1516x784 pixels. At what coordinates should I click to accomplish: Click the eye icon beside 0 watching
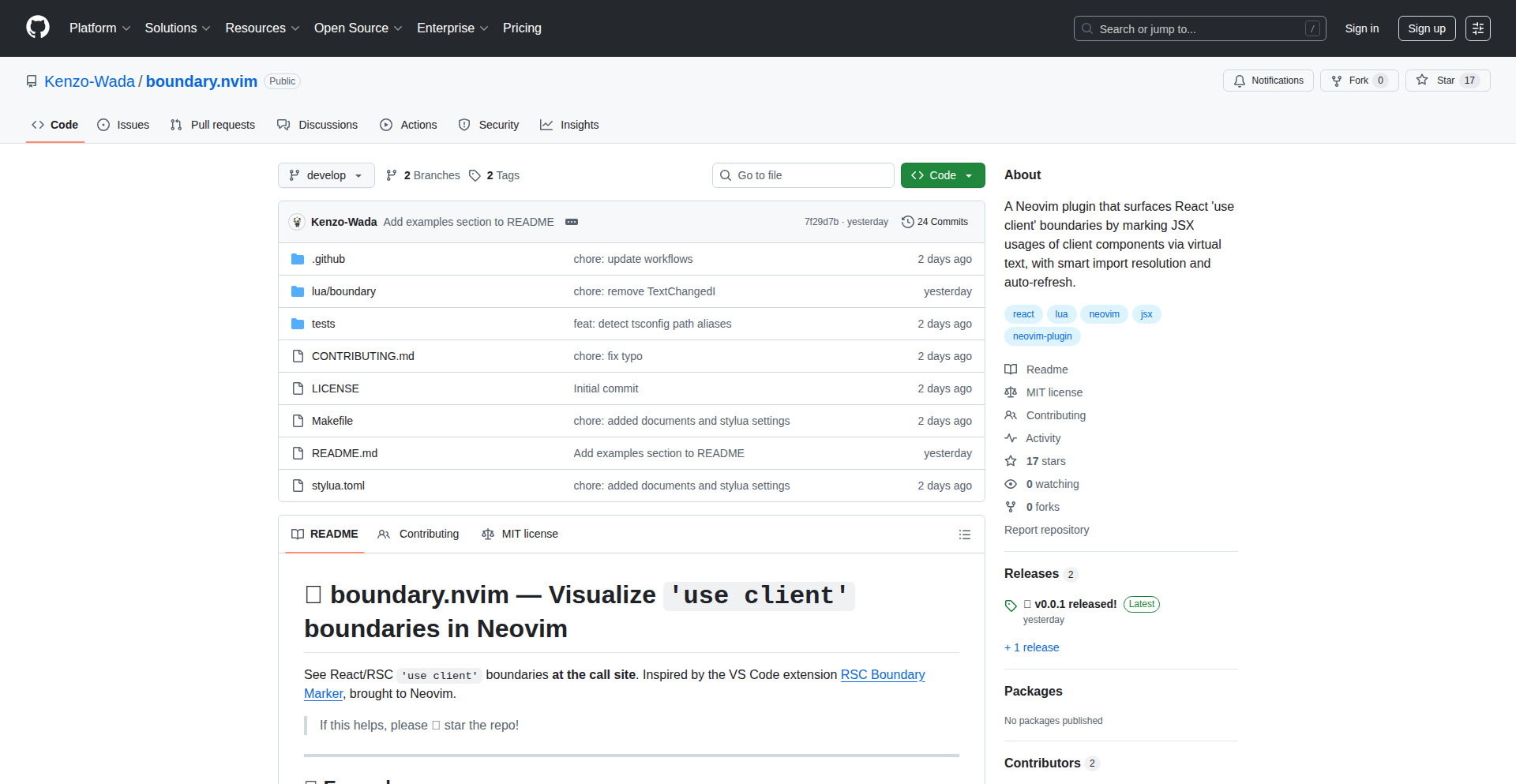pyautogui.click(x=1011, y=484)
